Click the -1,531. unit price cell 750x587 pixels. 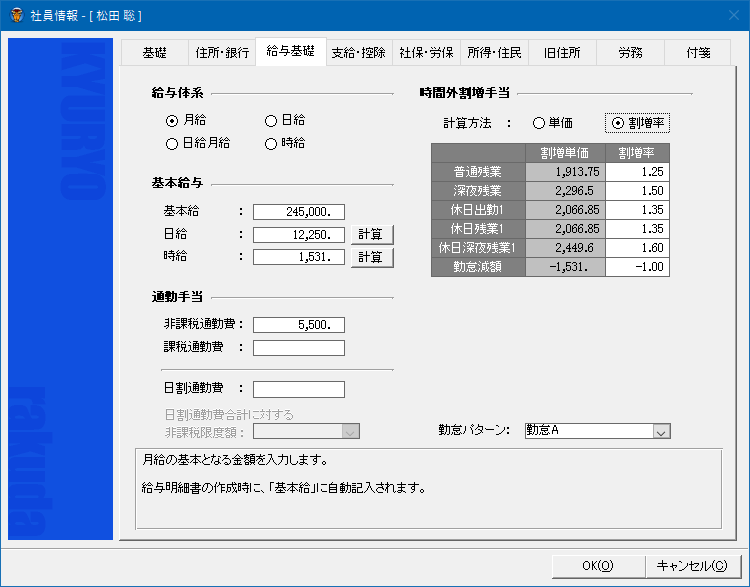point(565,267)
